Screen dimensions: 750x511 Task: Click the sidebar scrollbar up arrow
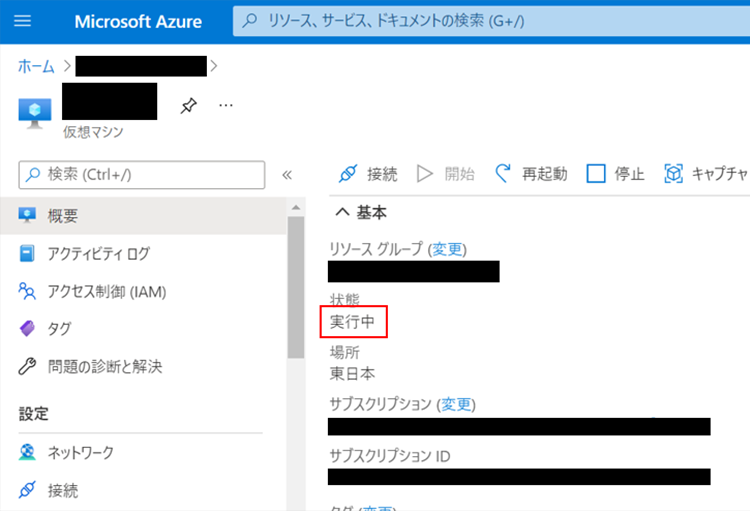296,207
